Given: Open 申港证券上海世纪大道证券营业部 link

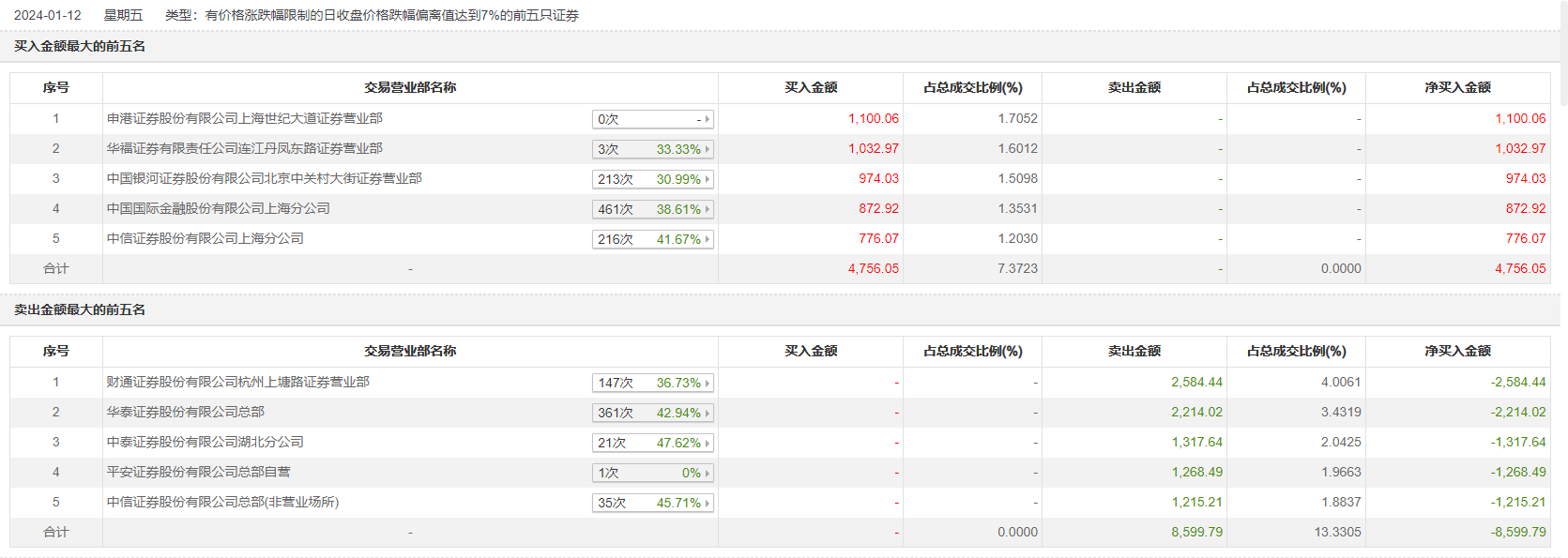Looking at the screenshot, I should pyautogui.click(x=244, y=118).
